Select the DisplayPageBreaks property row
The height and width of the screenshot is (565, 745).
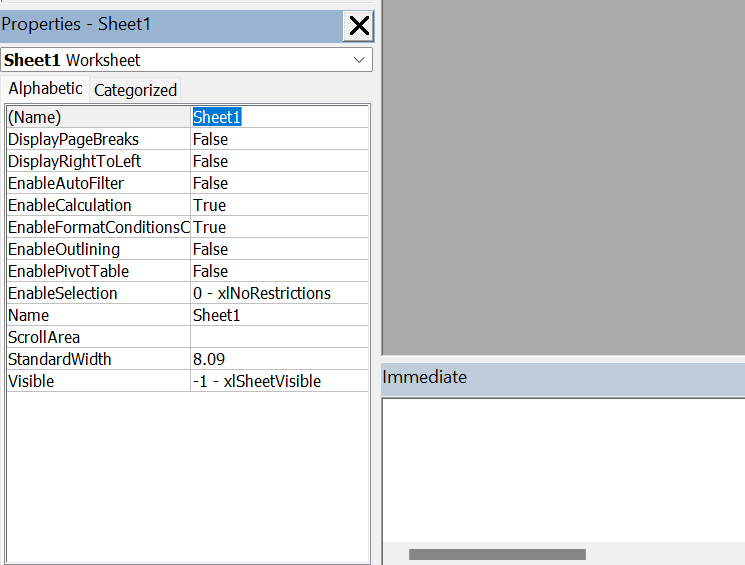point(97,139)
